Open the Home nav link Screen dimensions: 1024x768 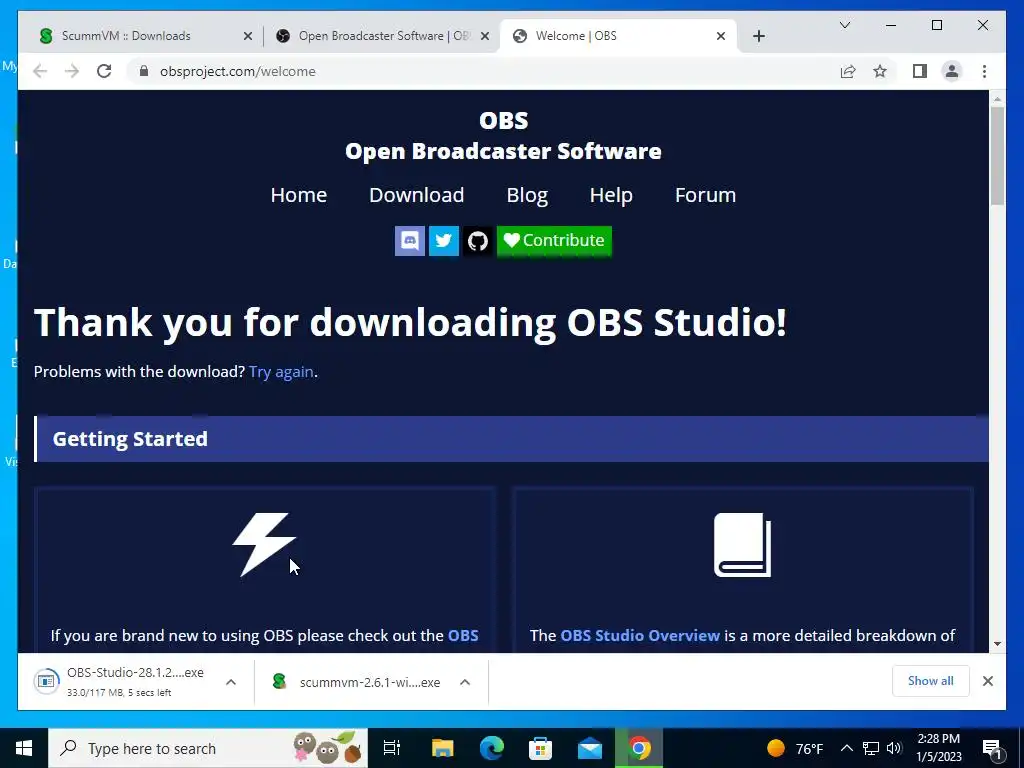pyautogui.click(x=298, y=195)
